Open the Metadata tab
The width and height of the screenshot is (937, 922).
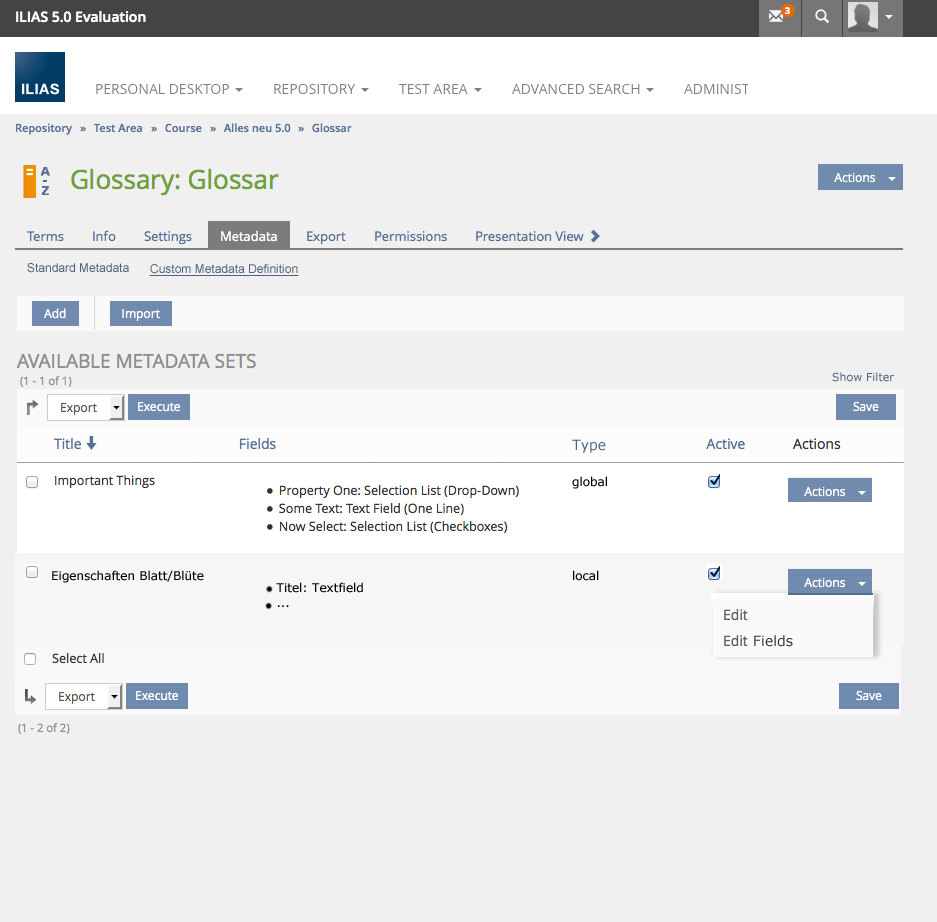249,235
